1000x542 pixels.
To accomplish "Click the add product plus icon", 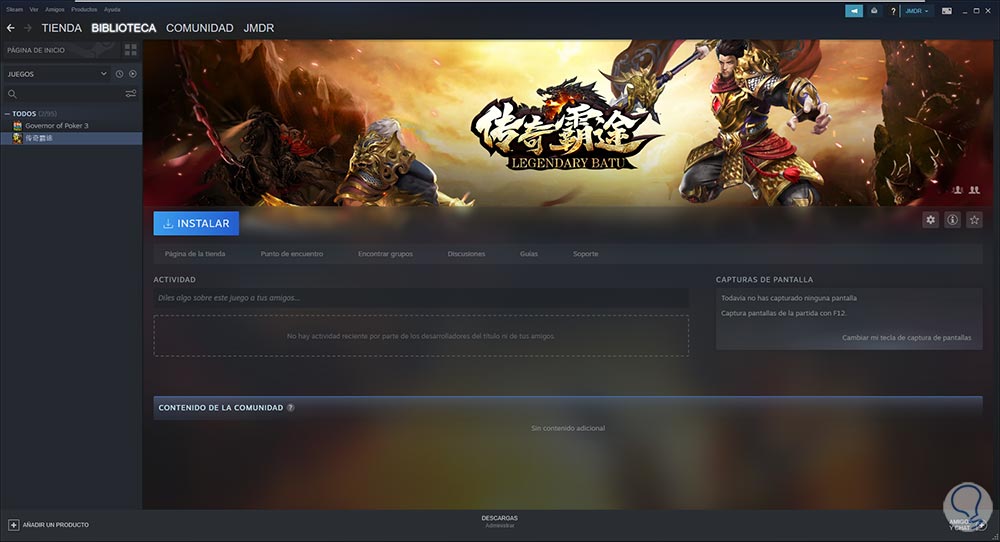I will click(x=13, y=525).
